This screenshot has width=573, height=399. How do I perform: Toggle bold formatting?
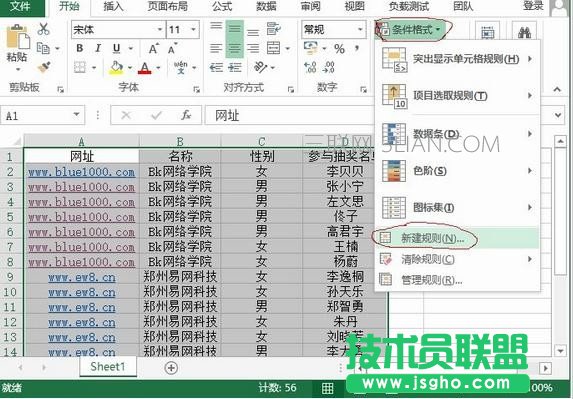(x=80, y=48)
